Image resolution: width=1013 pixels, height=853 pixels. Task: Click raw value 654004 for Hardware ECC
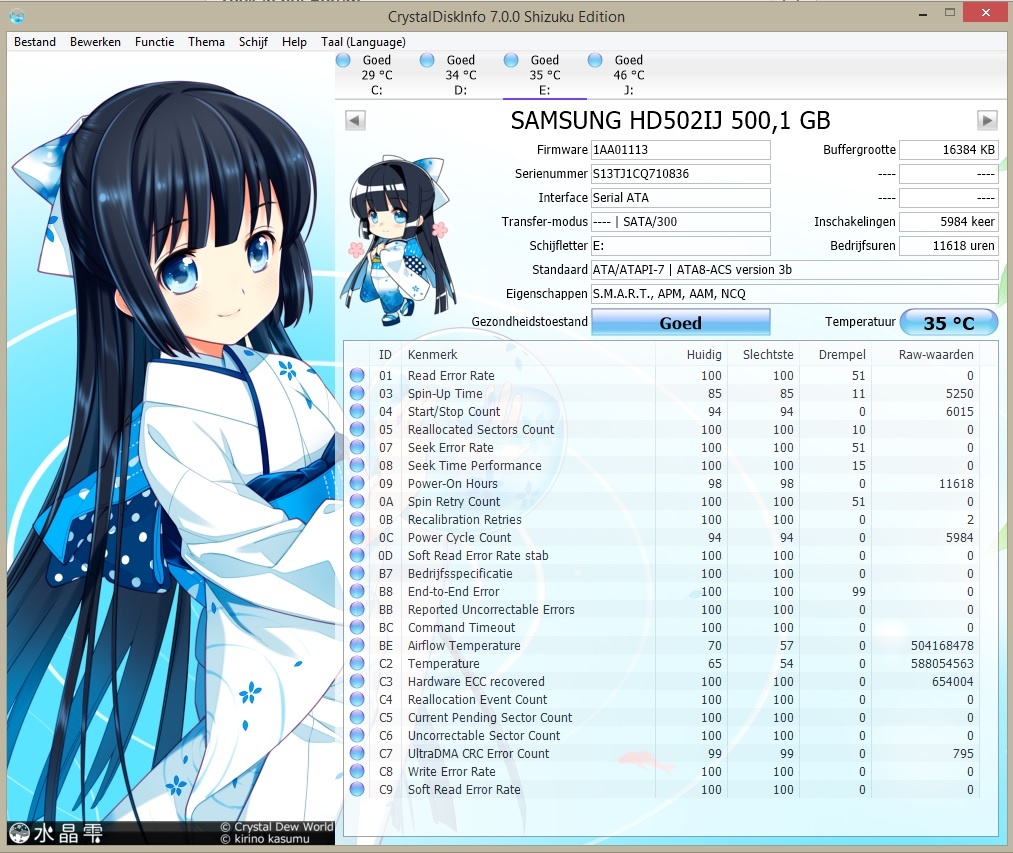952,682
